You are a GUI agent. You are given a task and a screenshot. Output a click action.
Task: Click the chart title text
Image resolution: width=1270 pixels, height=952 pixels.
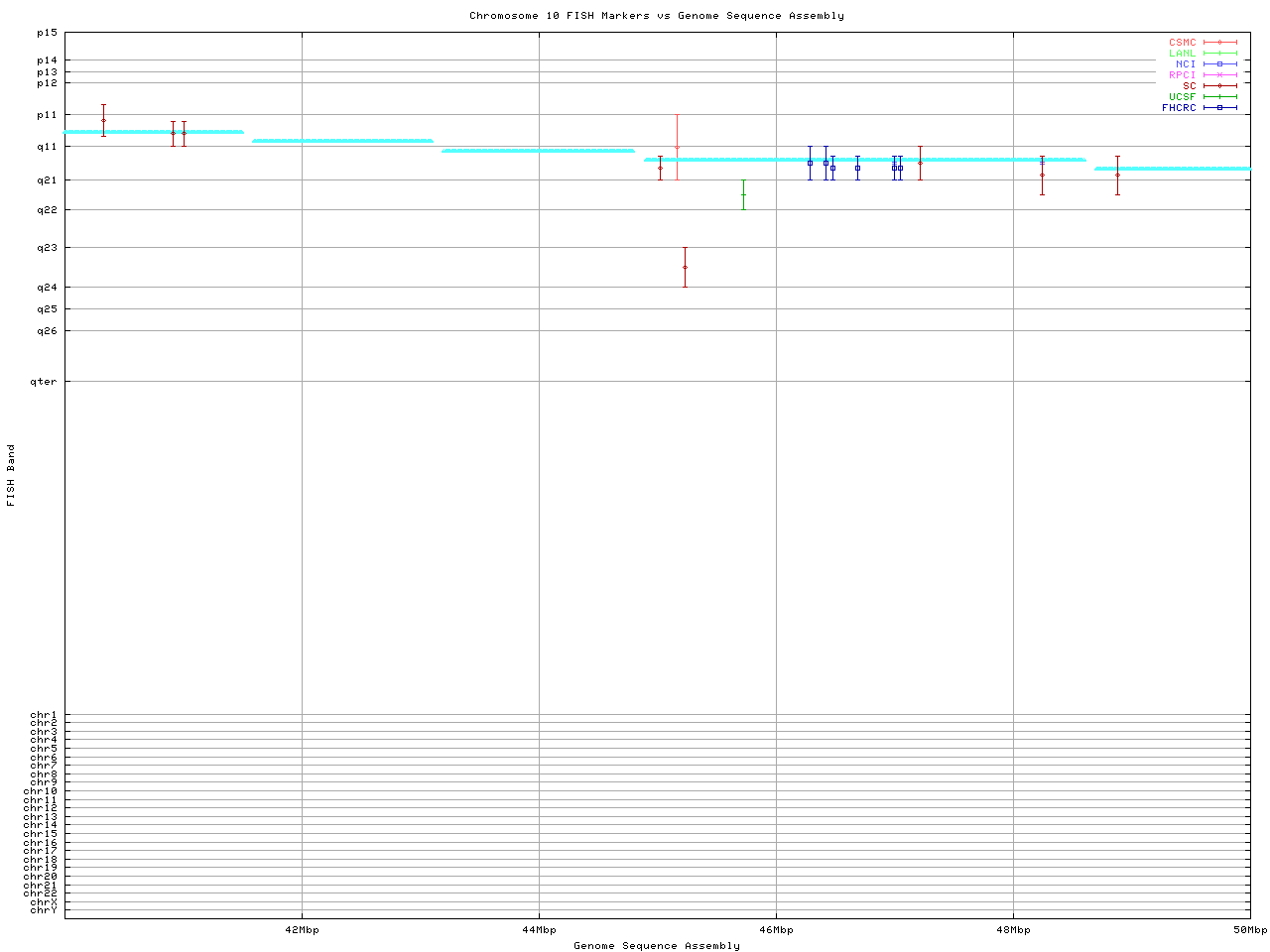(657, 16)
